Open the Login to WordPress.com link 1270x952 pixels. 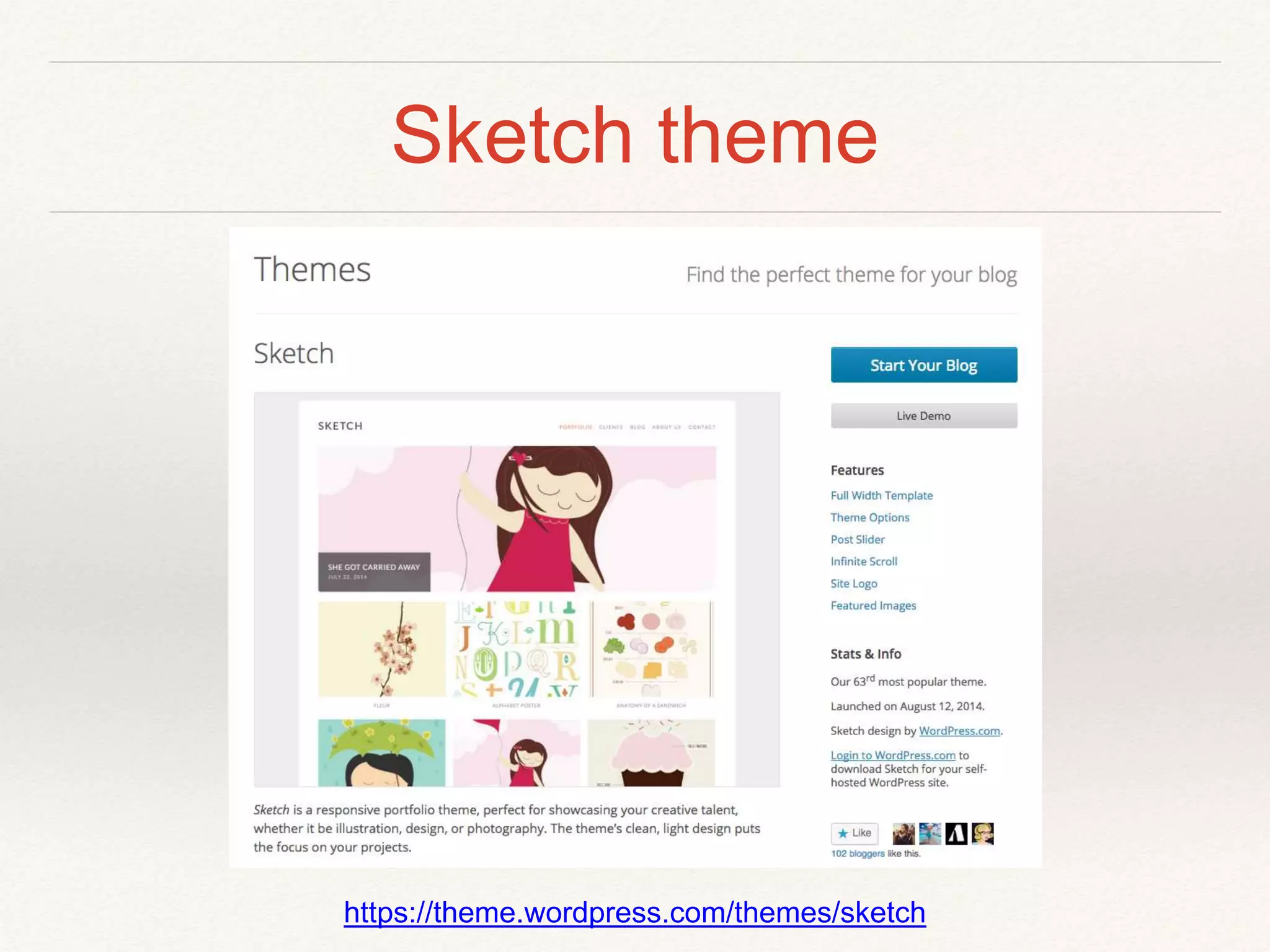892,755
